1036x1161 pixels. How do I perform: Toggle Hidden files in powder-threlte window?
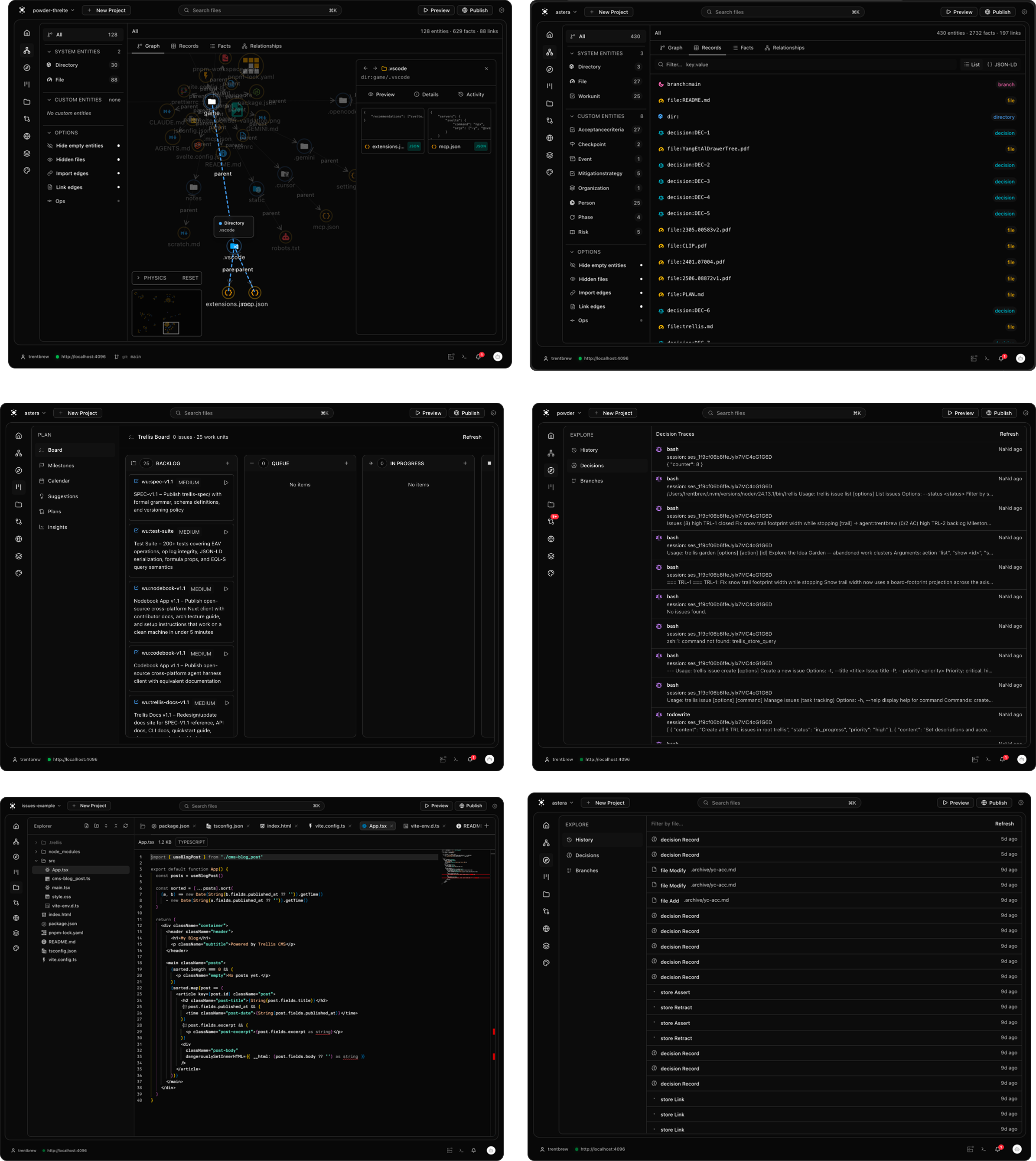coord(84,160)
